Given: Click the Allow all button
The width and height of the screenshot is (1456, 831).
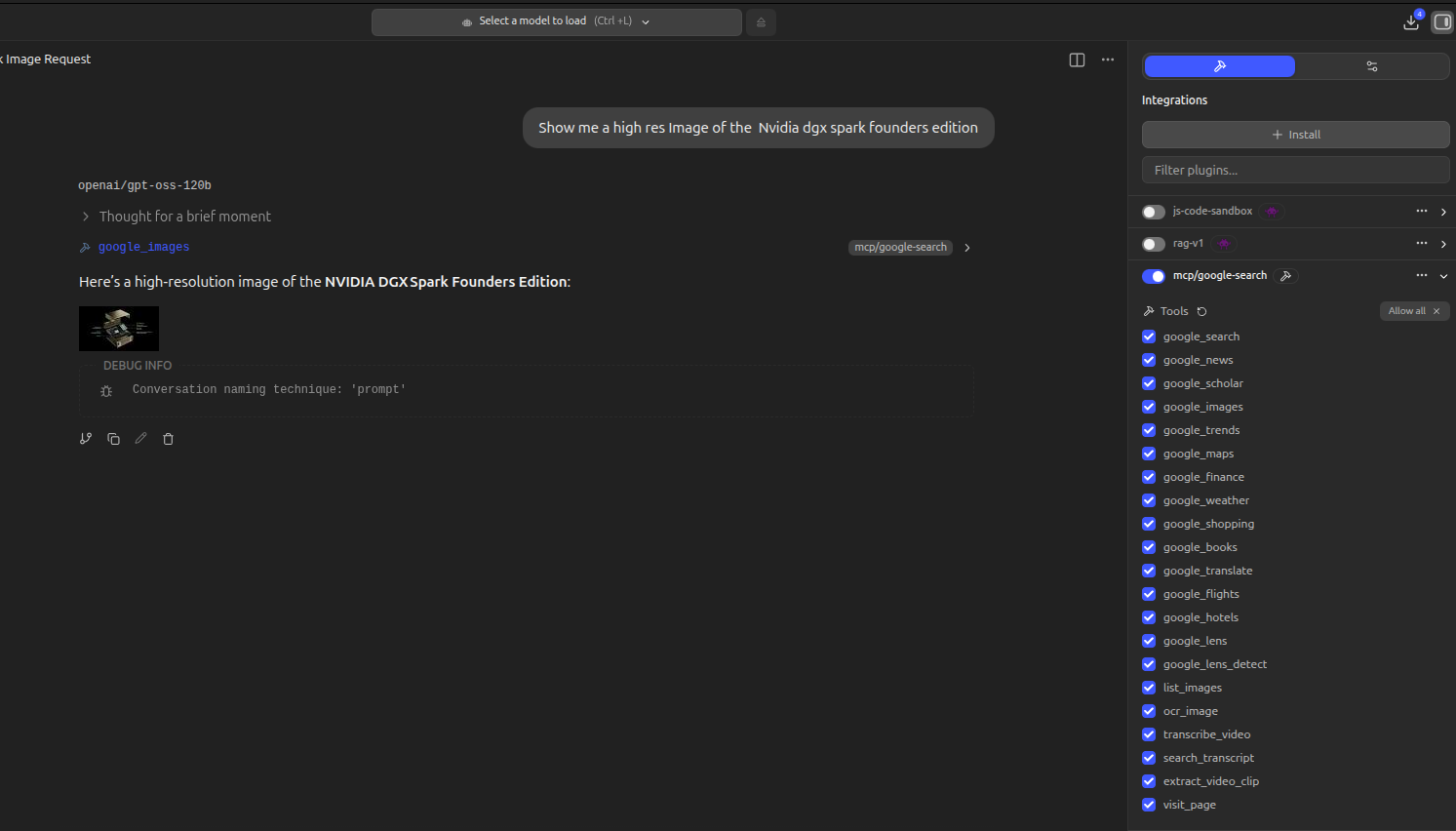Looking at the screenshot, I should coord(1414,311).
